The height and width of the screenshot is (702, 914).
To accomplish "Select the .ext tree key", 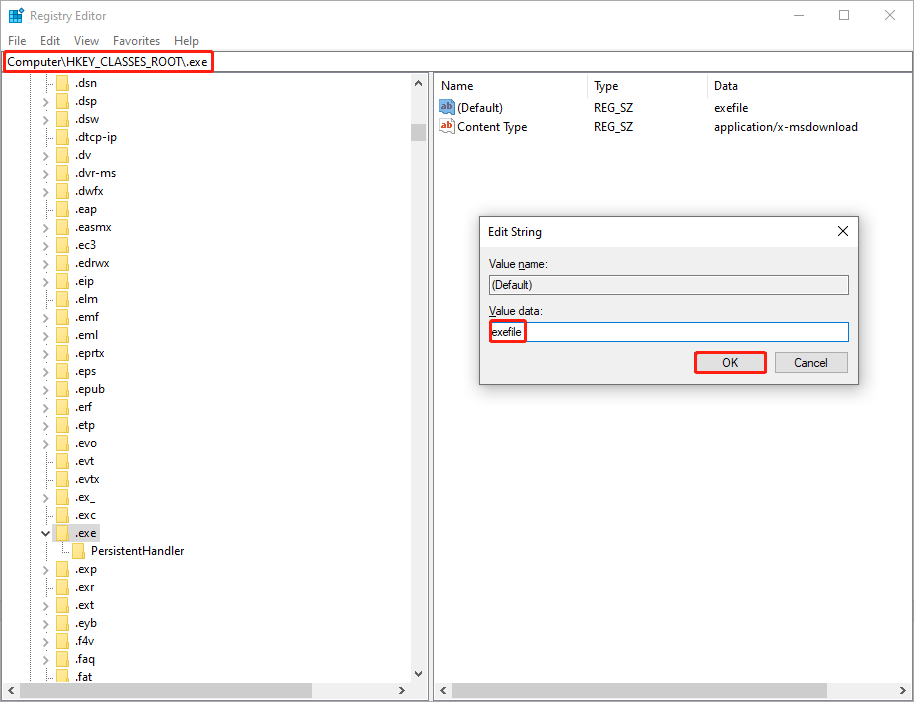I will [85, 605].
